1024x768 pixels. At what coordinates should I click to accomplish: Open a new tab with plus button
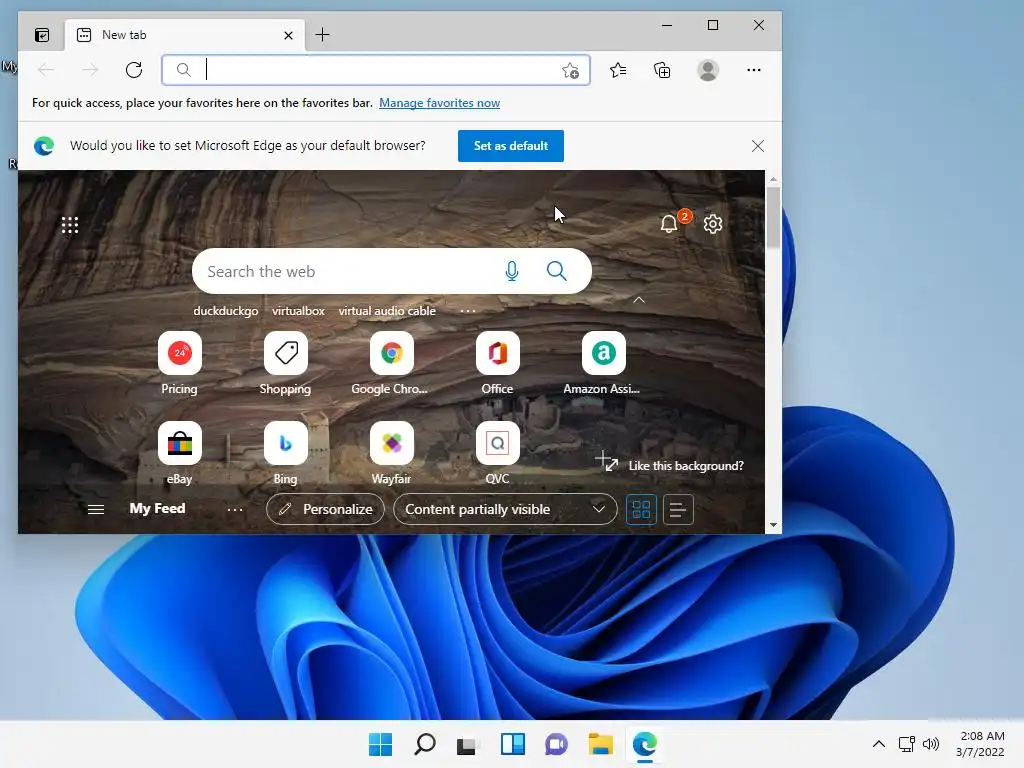[323, 35]
